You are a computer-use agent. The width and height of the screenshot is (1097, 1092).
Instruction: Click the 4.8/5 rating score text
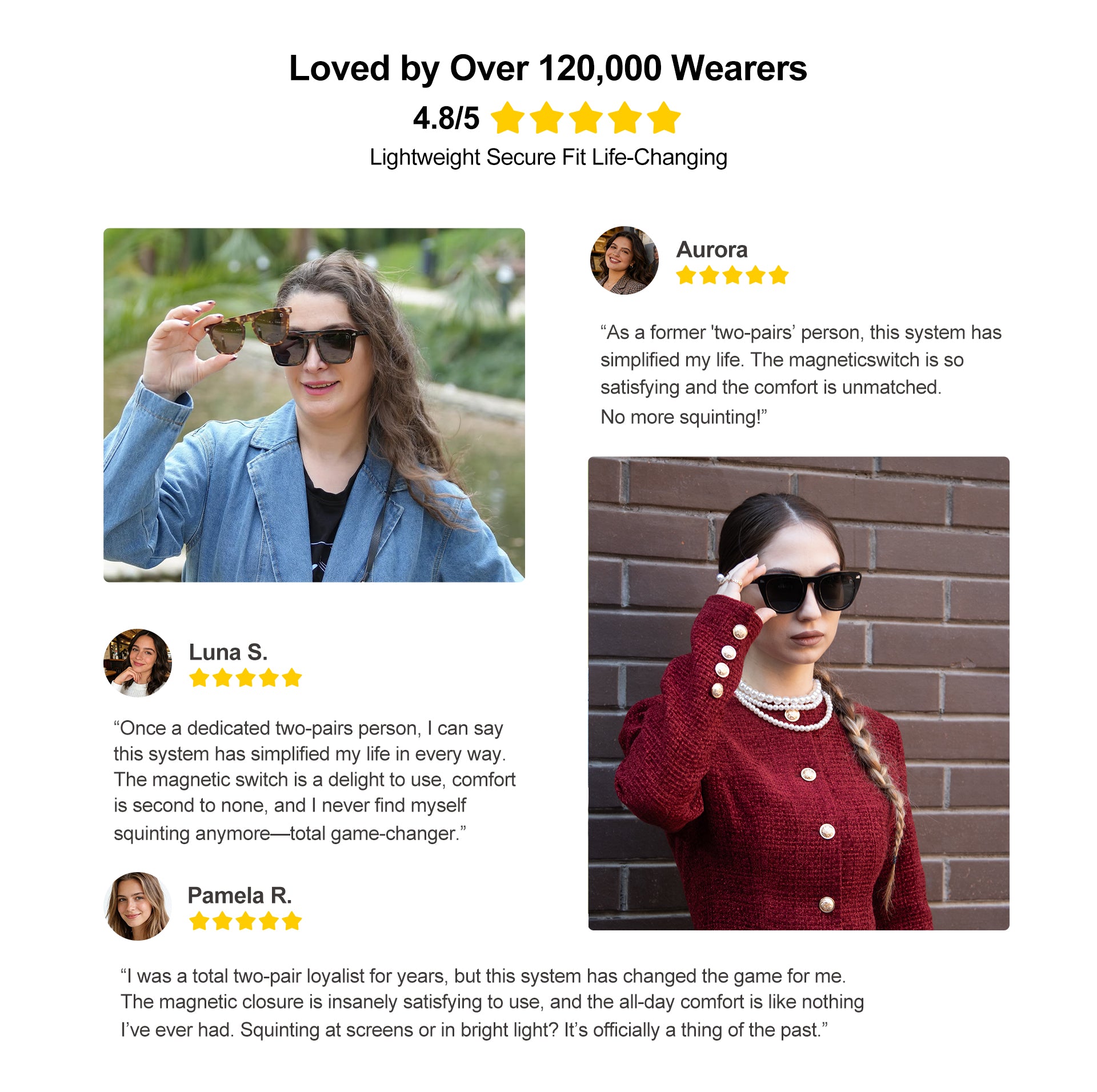[446, 119]
